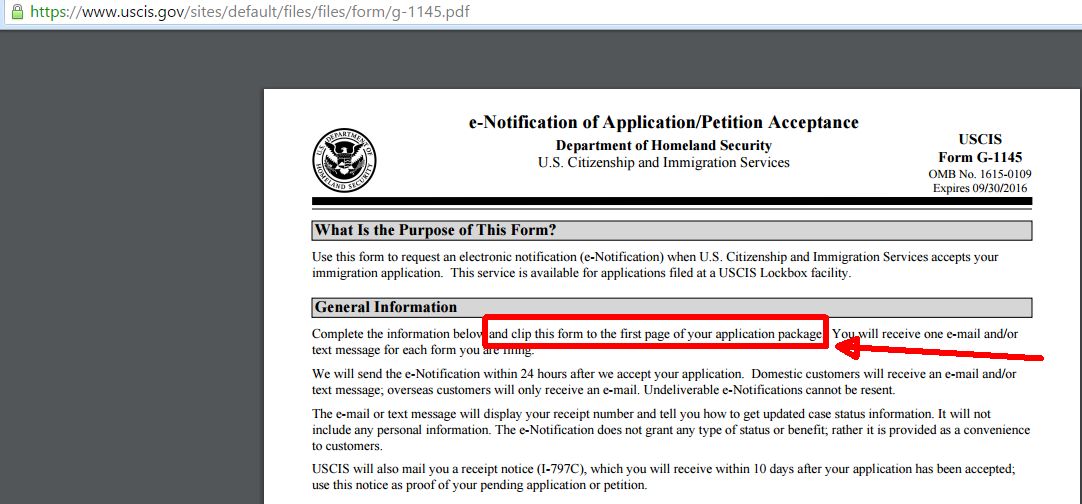
Task: Click heading 'What Is the Purpose of This Form?'
Action: click(435, 230)
